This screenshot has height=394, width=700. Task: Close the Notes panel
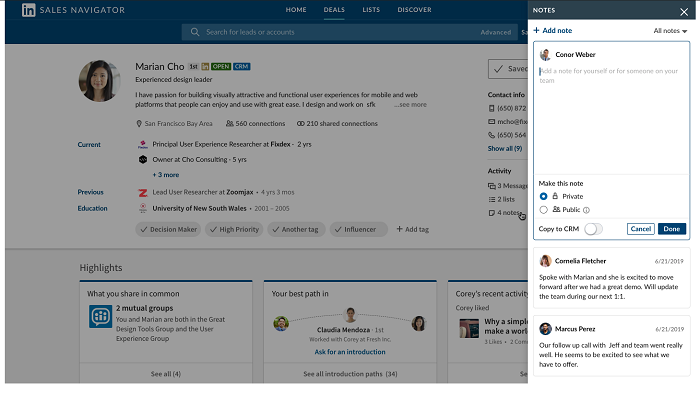tap(684, 12)
